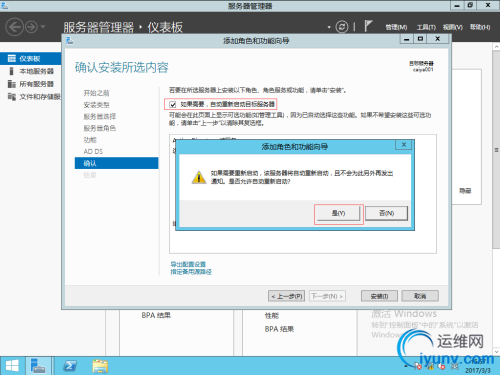Toggle the auto-restart target server checkbox
Viewport: 500px width, 375px height.
(x=173, y=105)
